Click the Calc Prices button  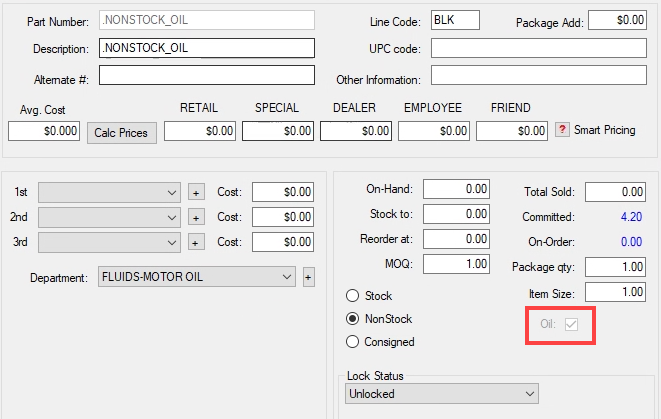point(122,133)
